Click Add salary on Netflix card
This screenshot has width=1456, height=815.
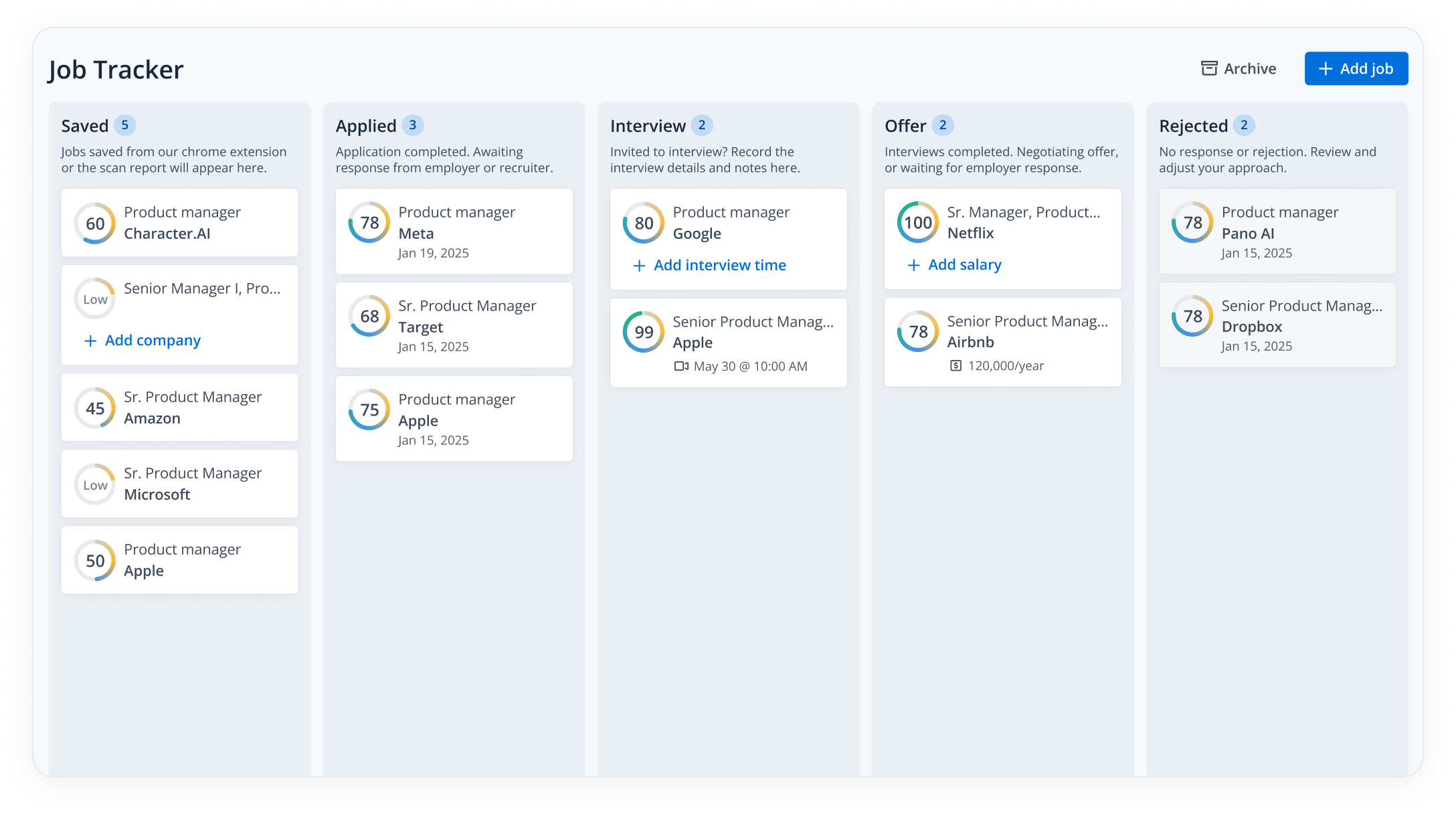click(x=955, y=265)
